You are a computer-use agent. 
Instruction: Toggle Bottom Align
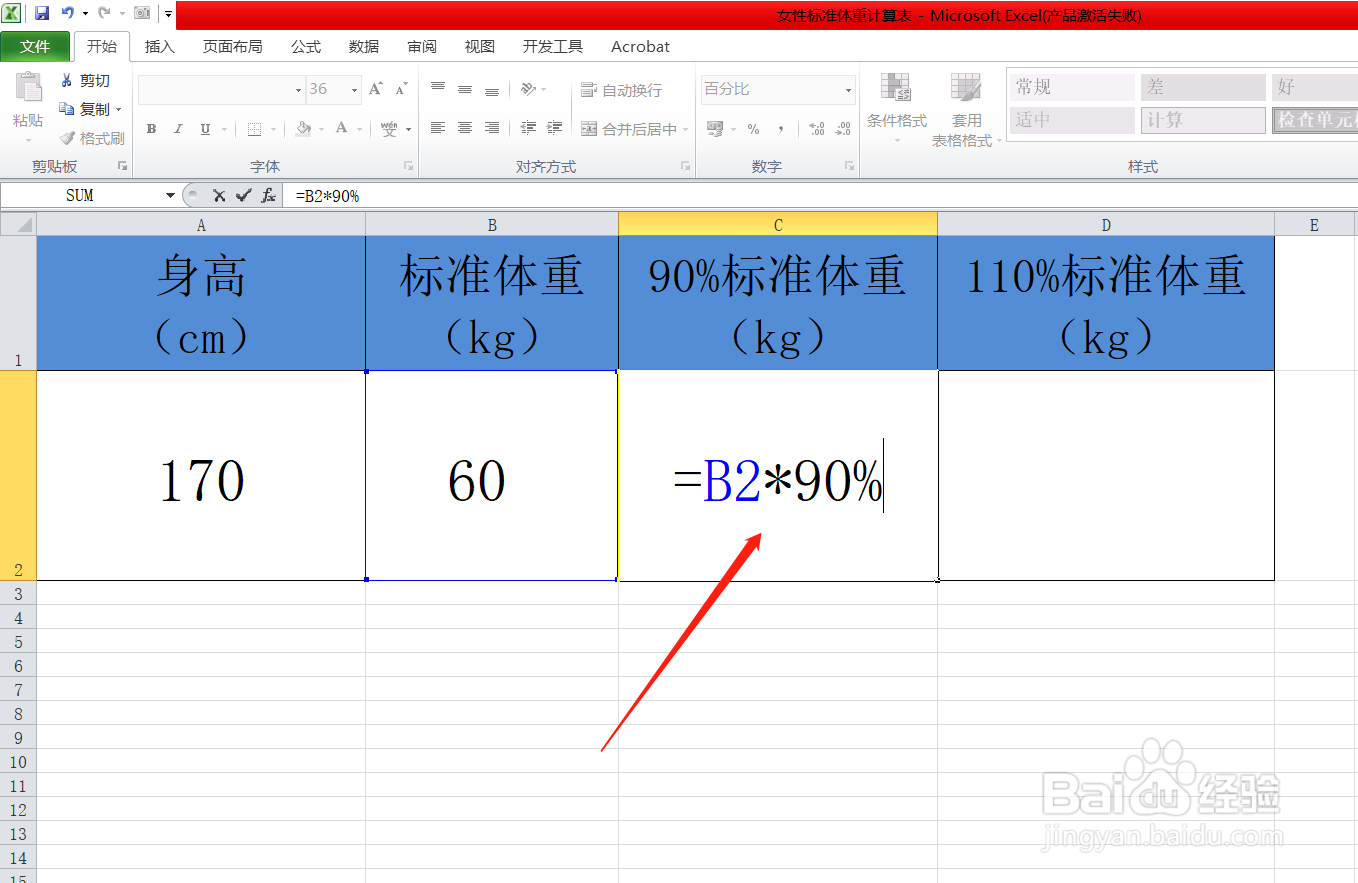[x=492, y=89]
